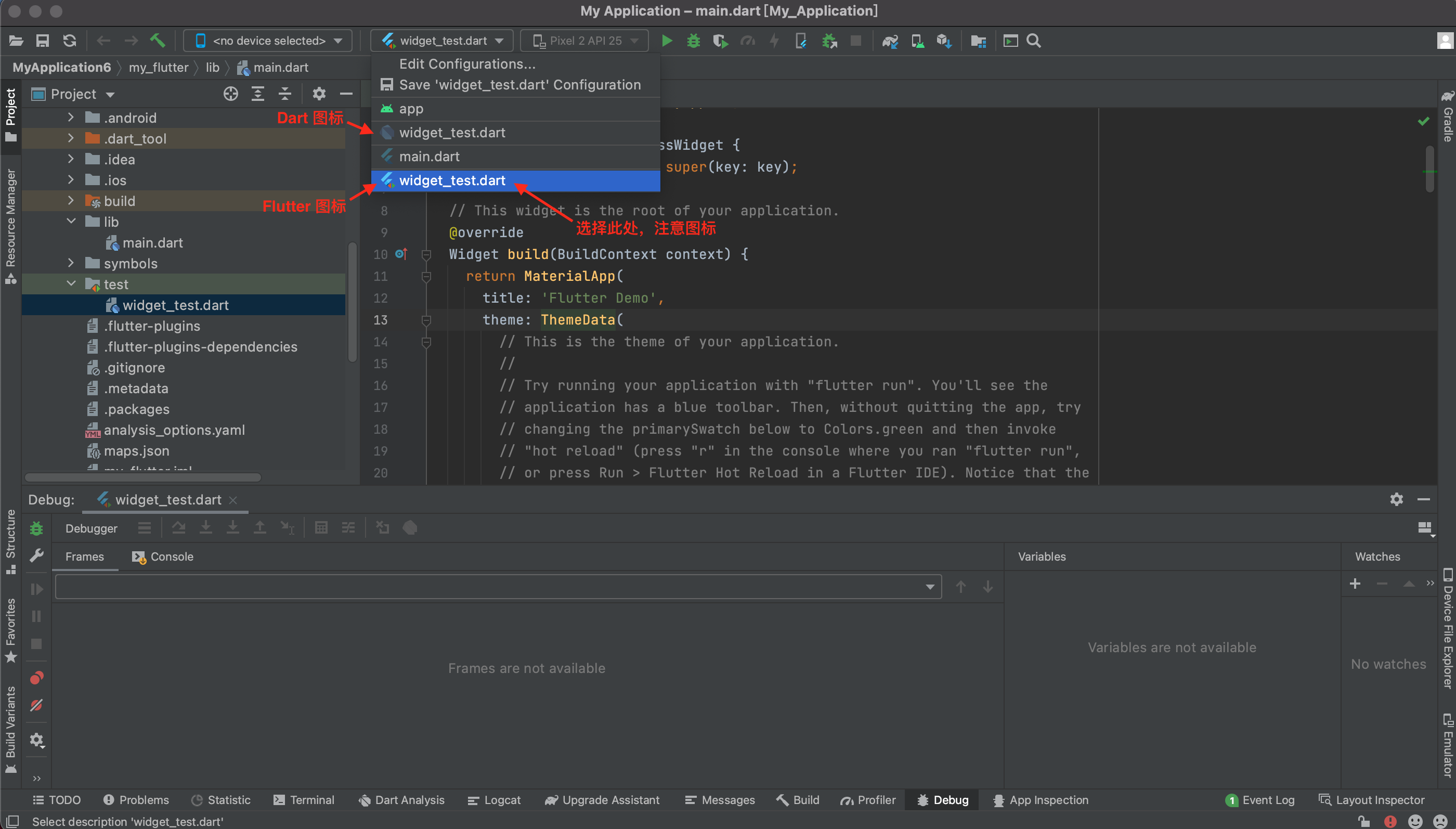Click Evaluate Expression calculator icon

[x=321, y=528]
